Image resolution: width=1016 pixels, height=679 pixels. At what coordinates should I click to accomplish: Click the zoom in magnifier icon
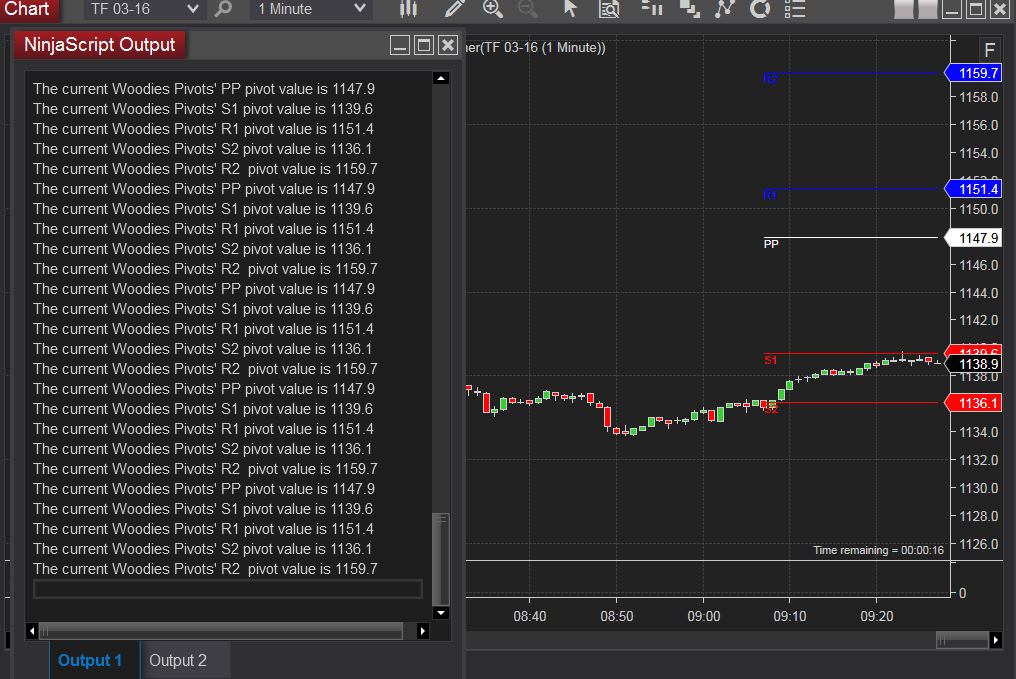[492, 8]
